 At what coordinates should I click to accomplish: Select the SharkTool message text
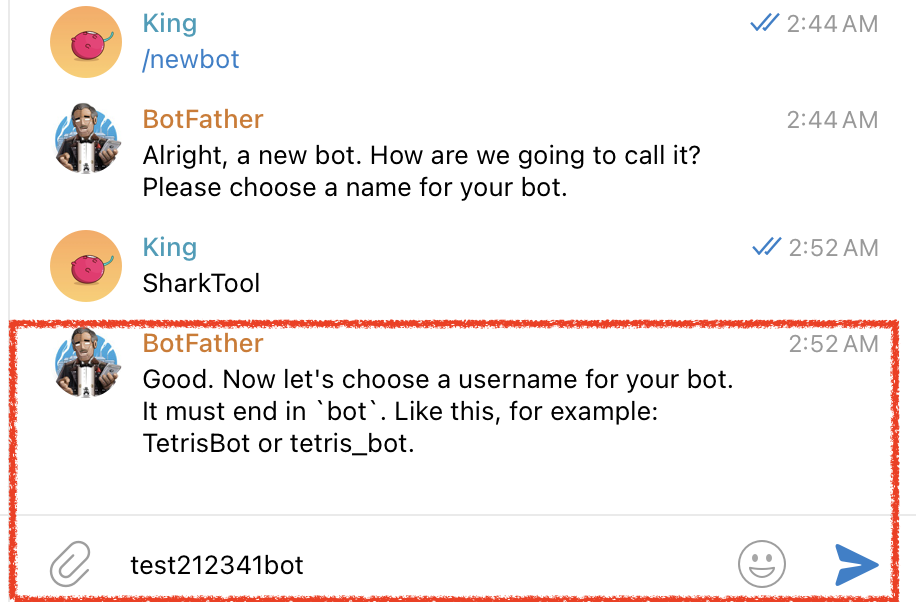click(201, 283)
